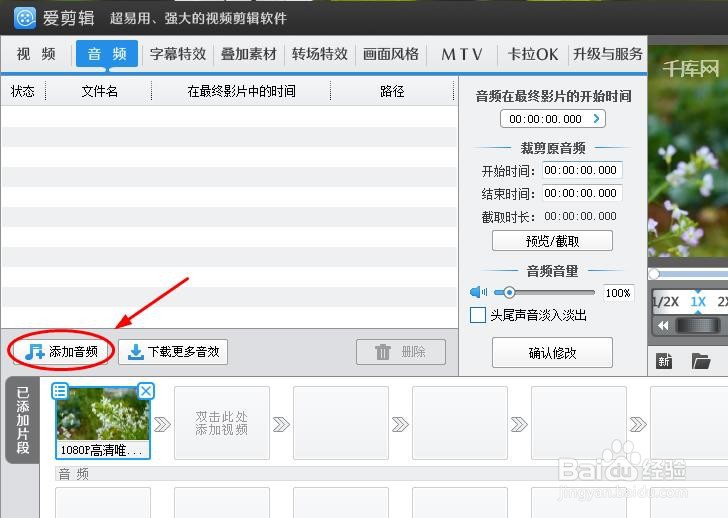Click the arrow in audio start time box
Viewport: 728px width, 518px height.
click(x=597, y=119)
